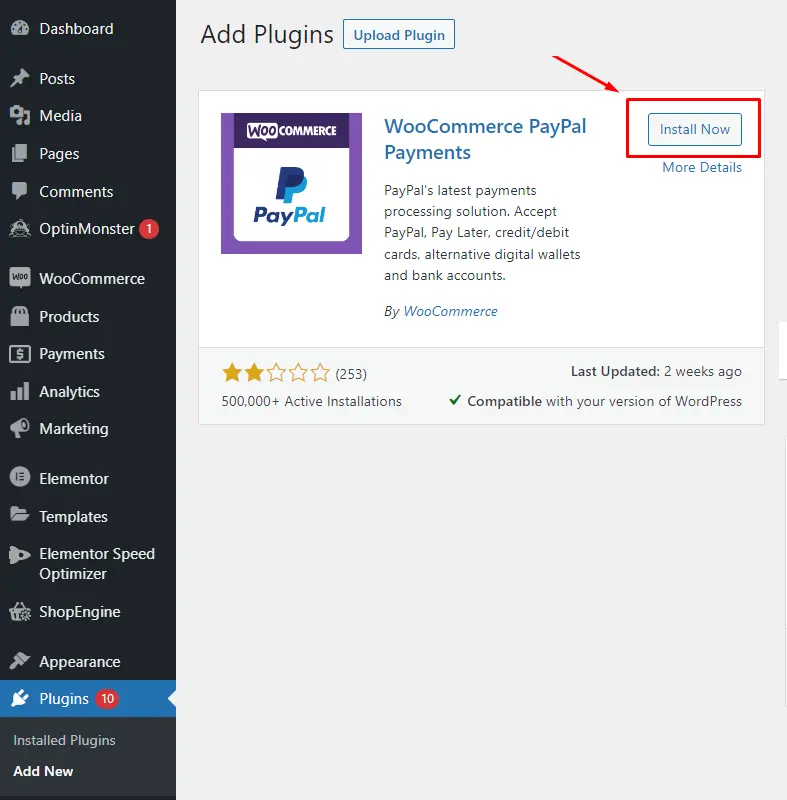This screenshot has height=800, width=787.
Task: Click the Posts pushpin icon
Action: pyautogui.click(x=20, y=78)
